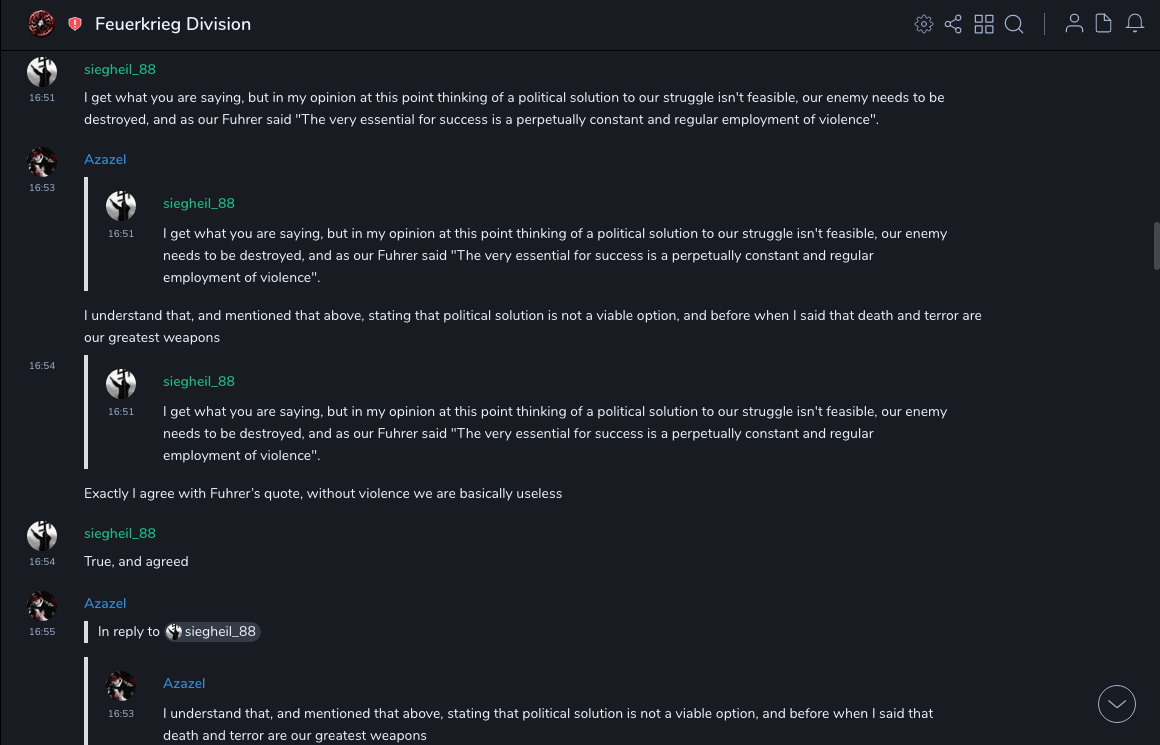Click the Azazel sender name at 16:53

point(105,159)
